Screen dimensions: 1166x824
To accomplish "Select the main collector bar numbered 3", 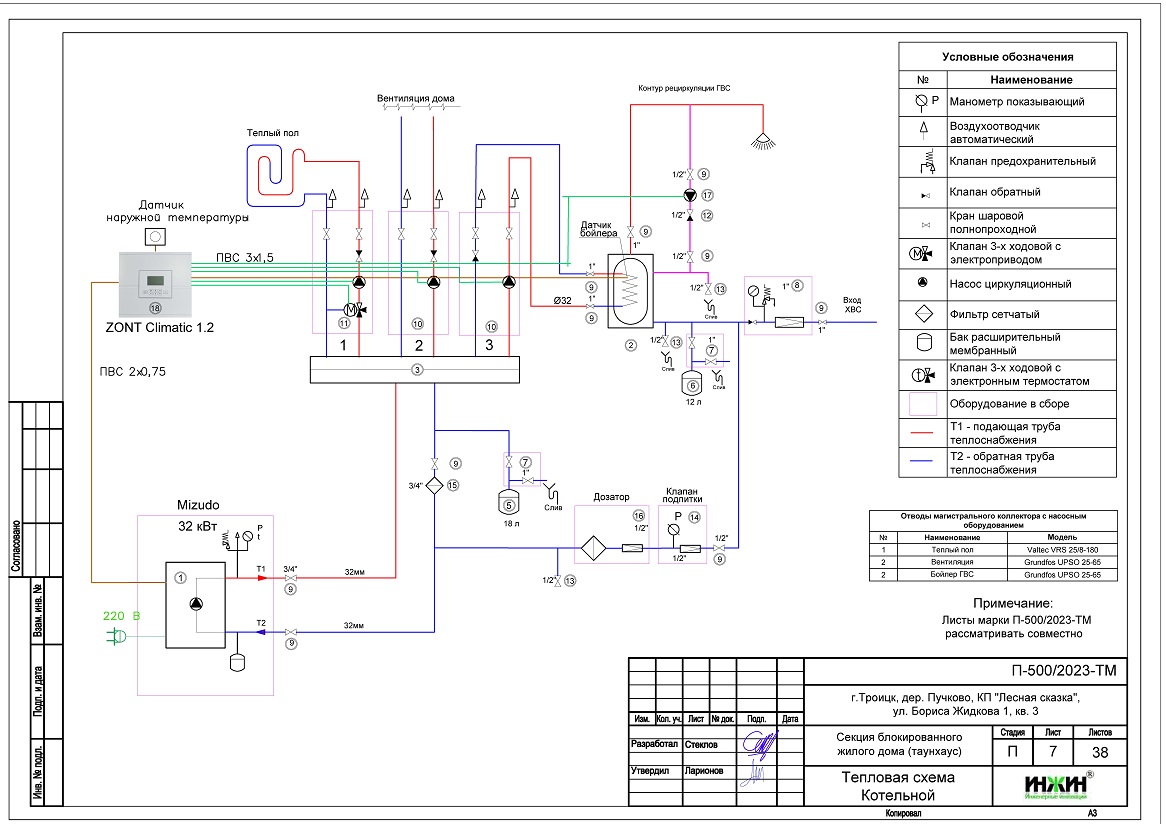I will [x=414, y=370].
